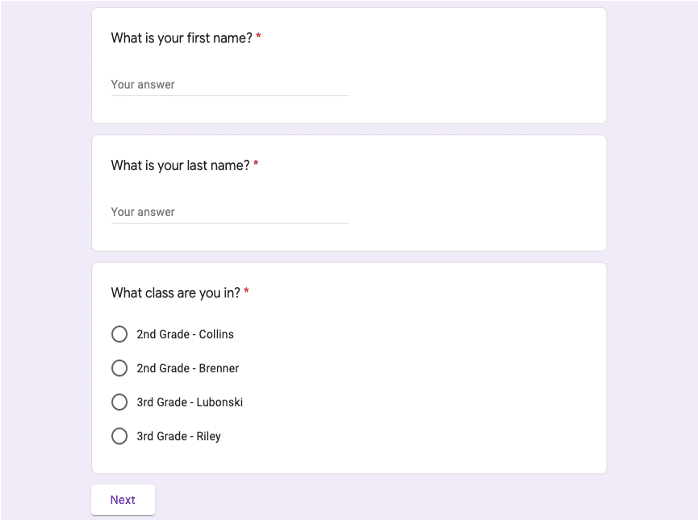Choose the 3rd Grade - Riley radio circle
Image resolution: width=698 pixels, height=520 pixels.
[x=119, y=436]
